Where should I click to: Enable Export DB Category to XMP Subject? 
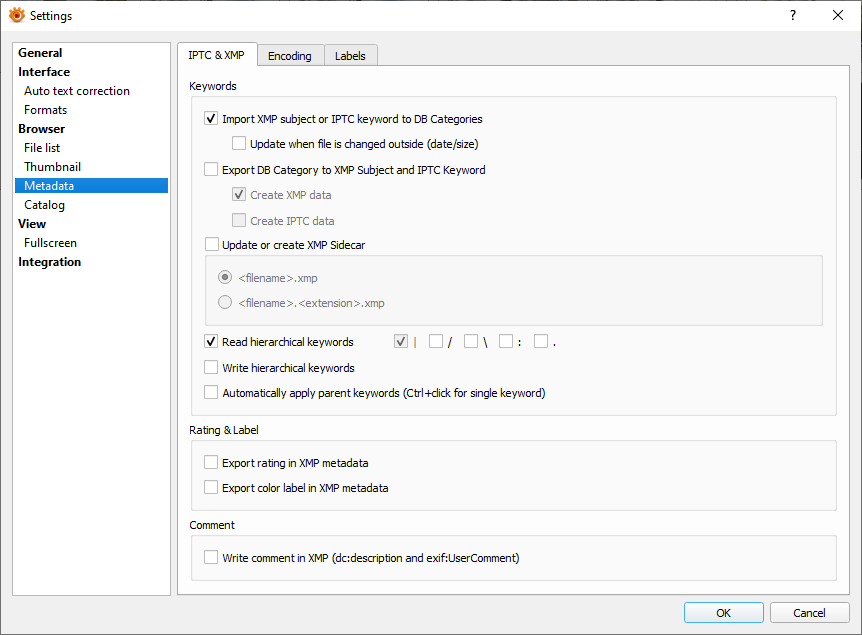click(211, 170)
